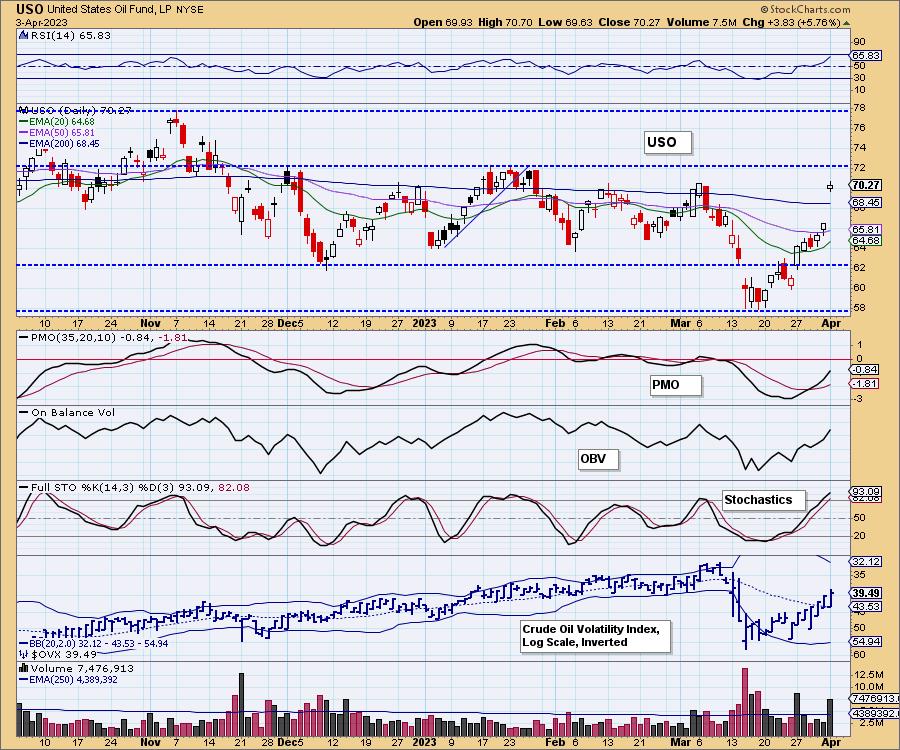Click the 'EMA(50) 65.81' legend entry
This screenshot has height=750, width=900.
tap(57, 133)
